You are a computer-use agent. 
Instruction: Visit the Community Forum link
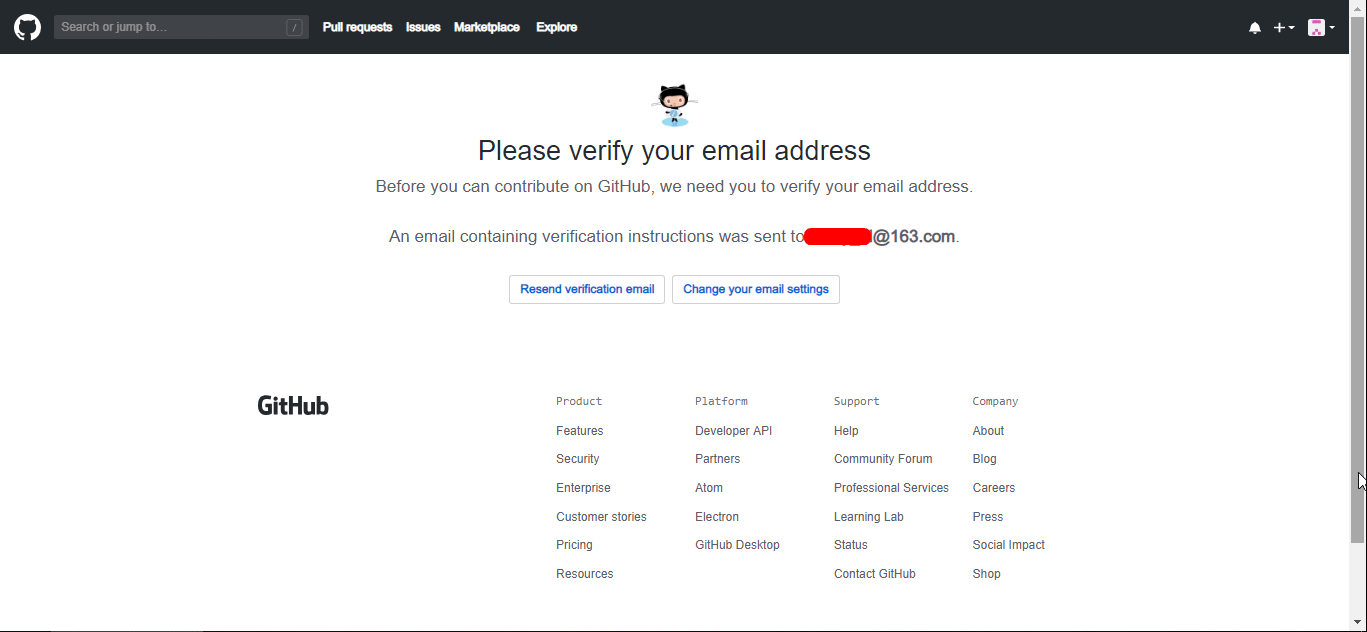point(883,459)
